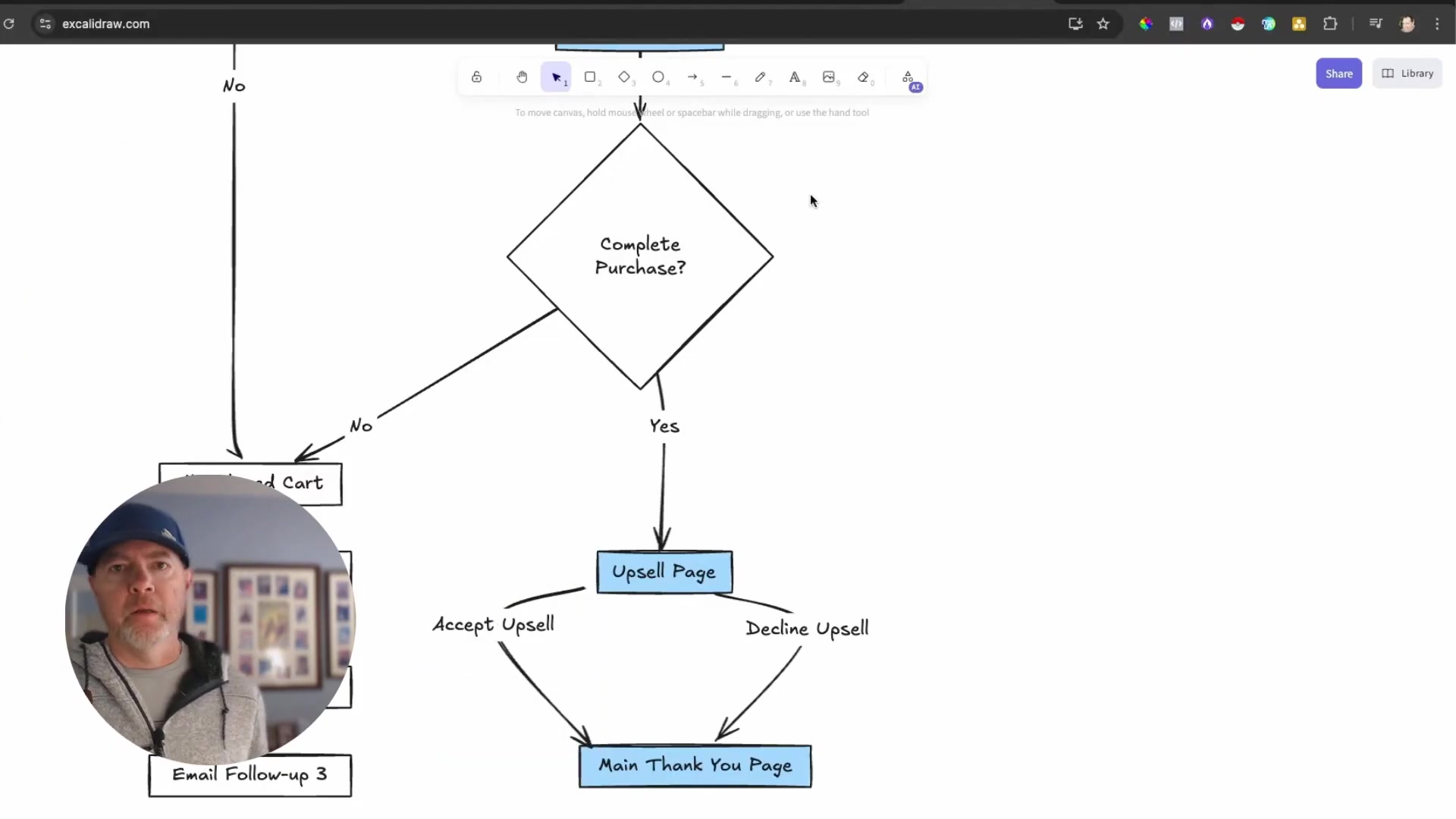
Task: Select the Line tool
Action: click(727, 77)
